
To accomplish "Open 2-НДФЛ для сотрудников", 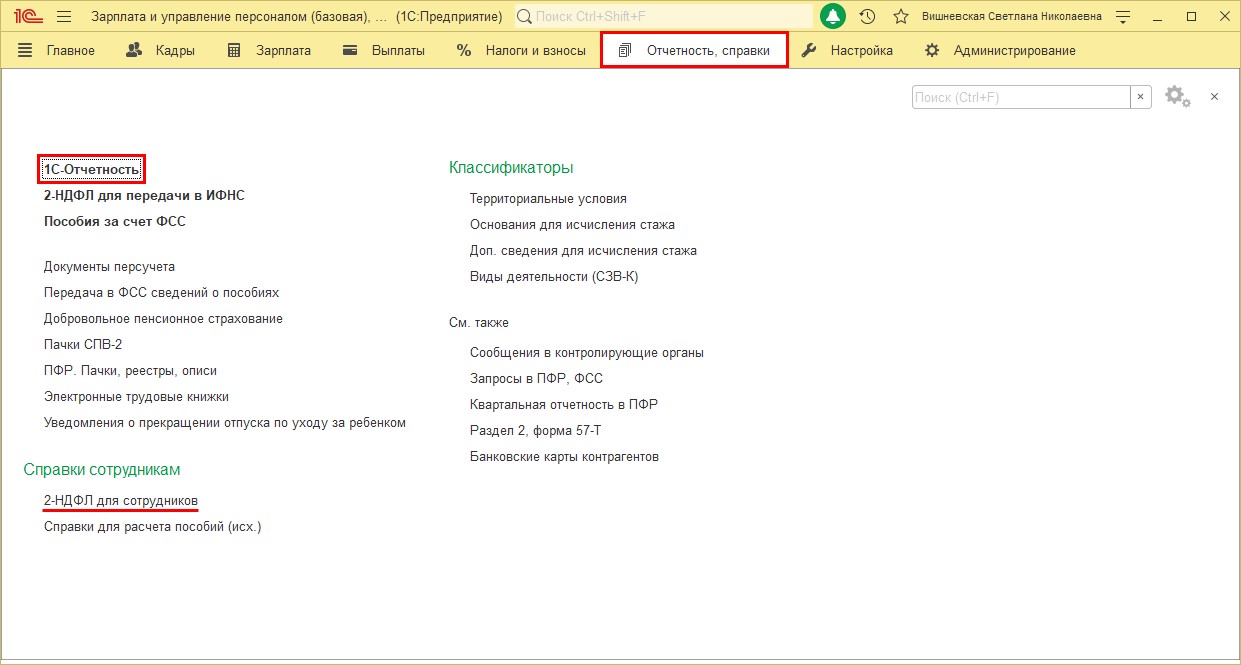I will point(121,500).
